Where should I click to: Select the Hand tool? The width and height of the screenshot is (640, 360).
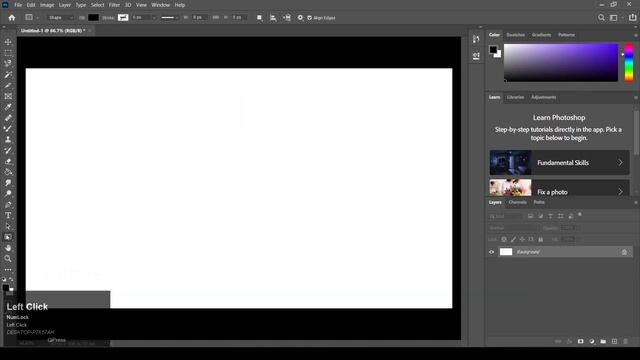coord(8,248)
